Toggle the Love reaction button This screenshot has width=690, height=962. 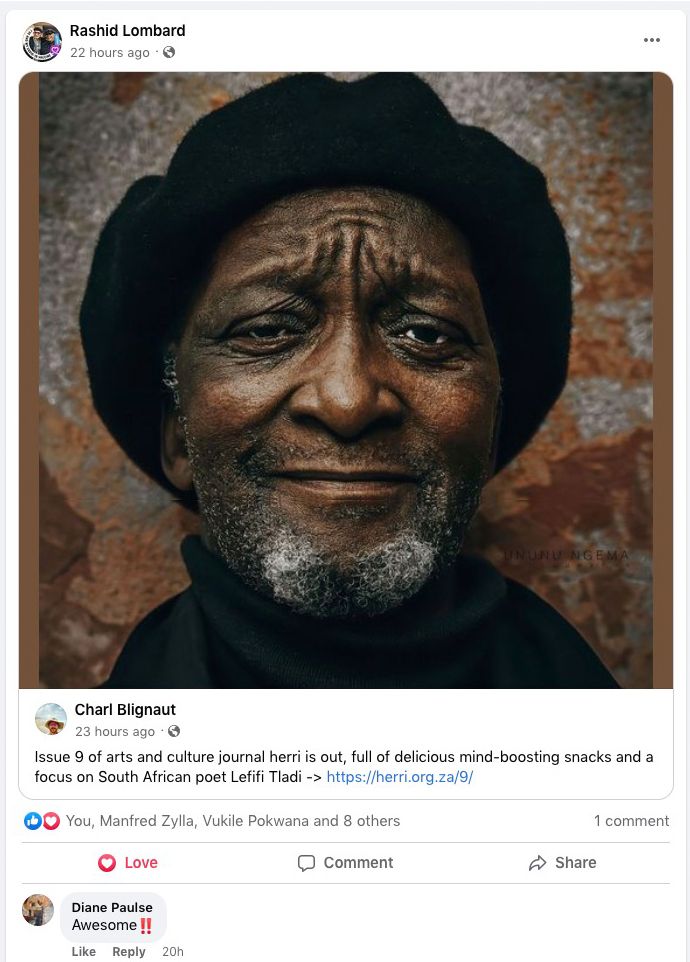click(x=128, y=863)
